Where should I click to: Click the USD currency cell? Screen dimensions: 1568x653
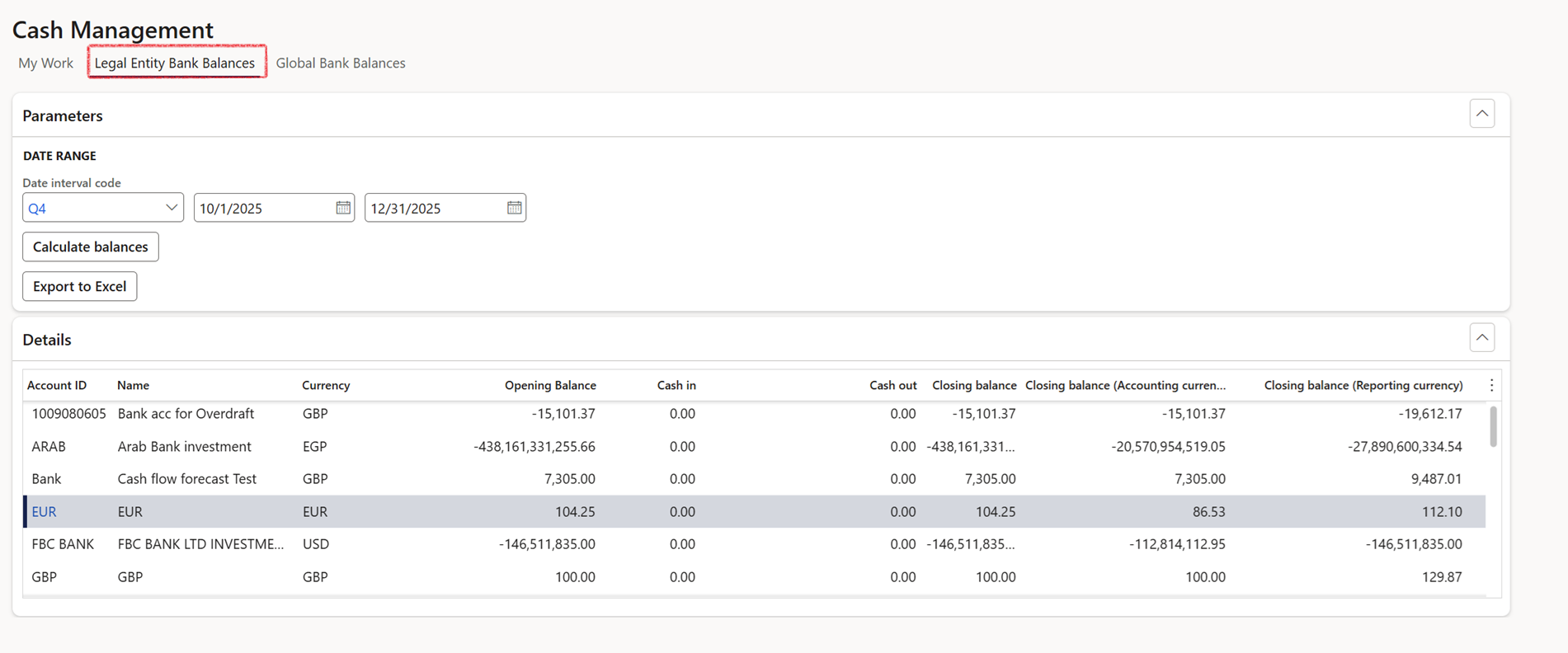[316, 544]
